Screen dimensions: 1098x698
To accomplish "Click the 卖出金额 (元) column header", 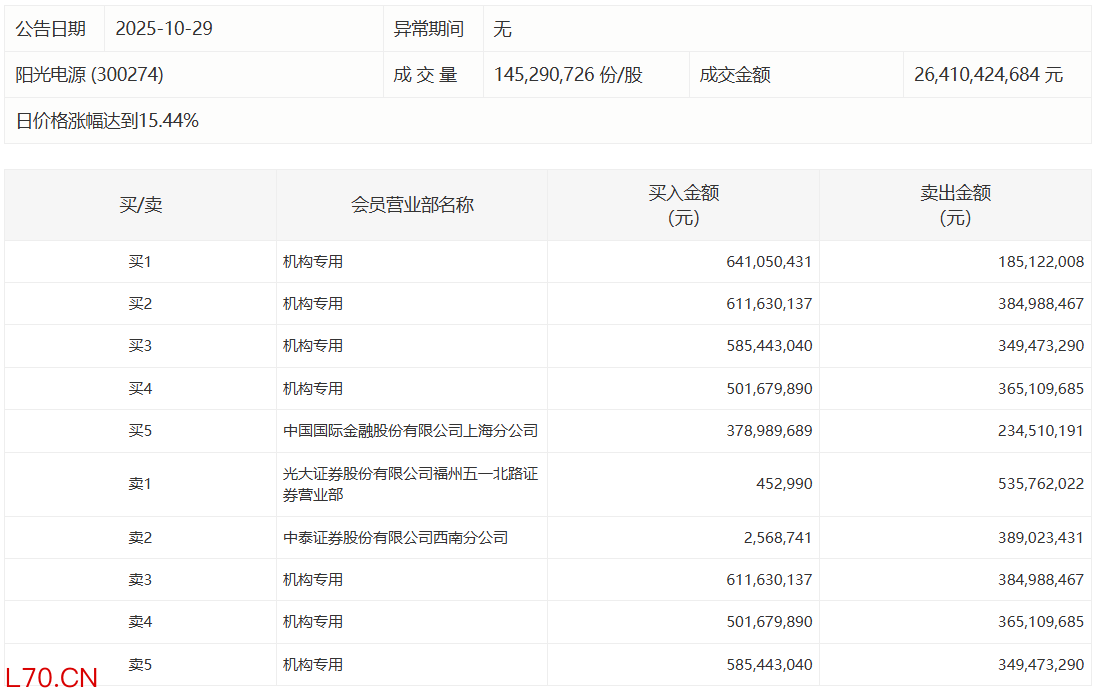I will 955,205.
